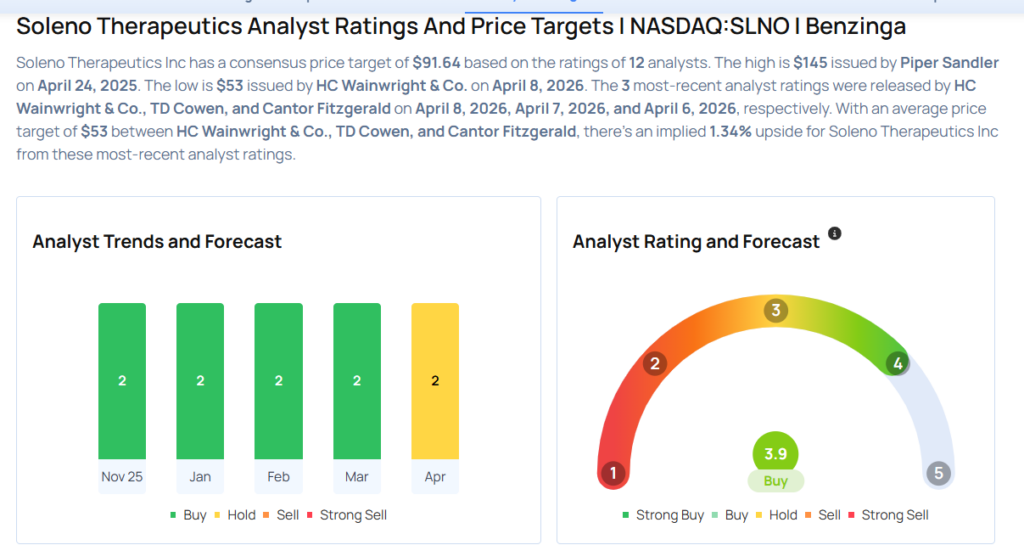The width and height of the screenshot is (1024, 545).
Task: Click the gauge marker numbered 2
Action: pos(655,363)
